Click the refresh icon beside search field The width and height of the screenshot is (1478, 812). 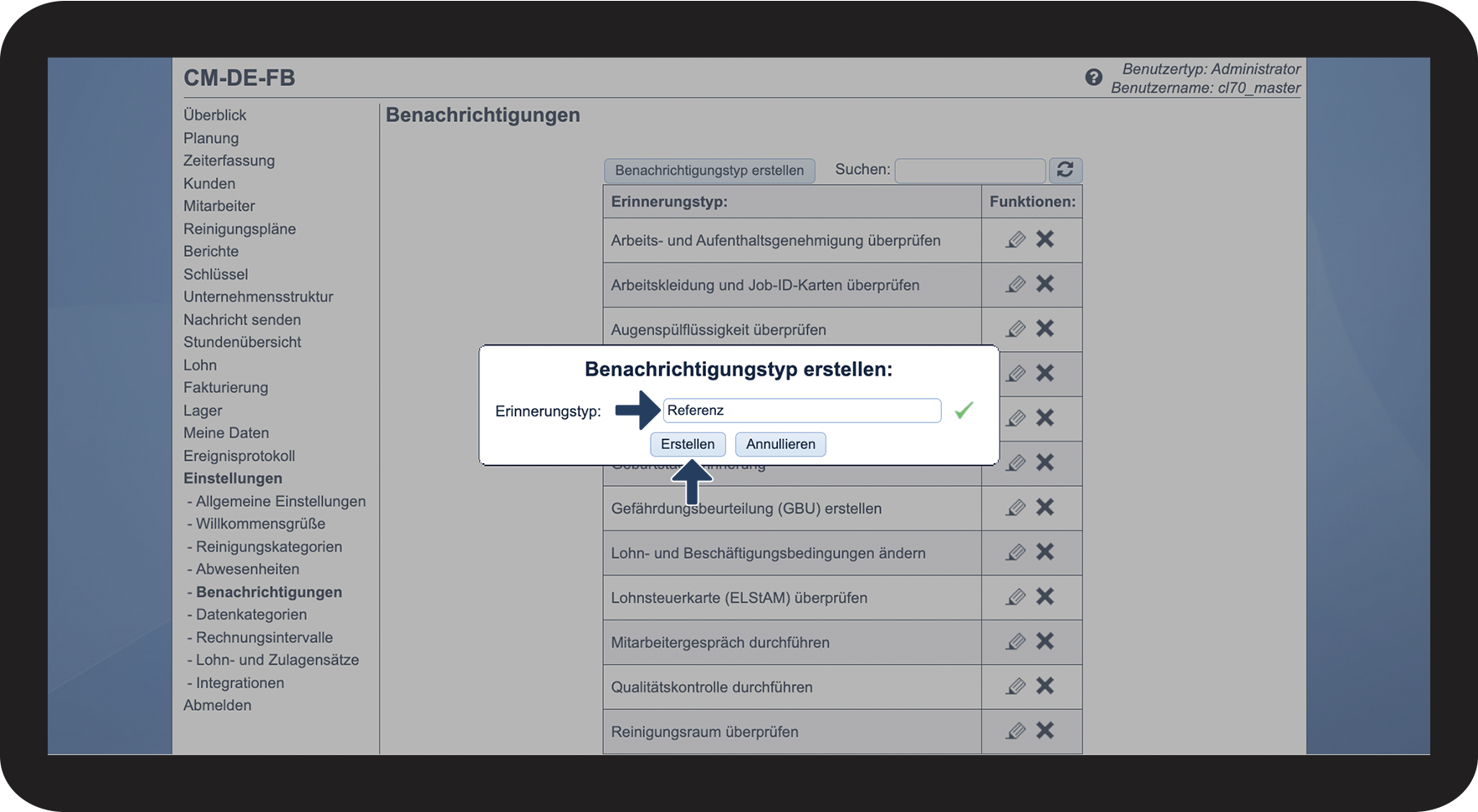(x=1065, y=170)
